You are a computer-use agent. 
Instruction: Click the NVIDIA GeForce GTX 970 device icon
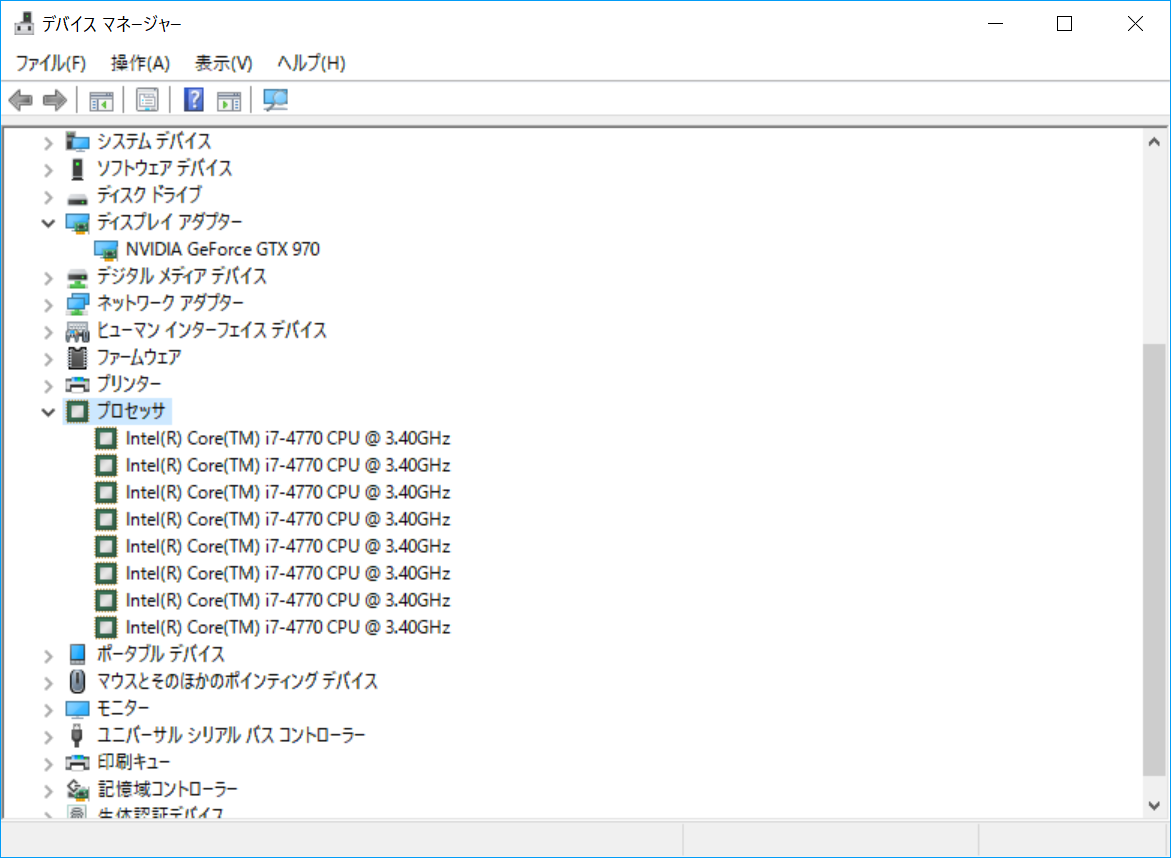click(x=106, y=249)
